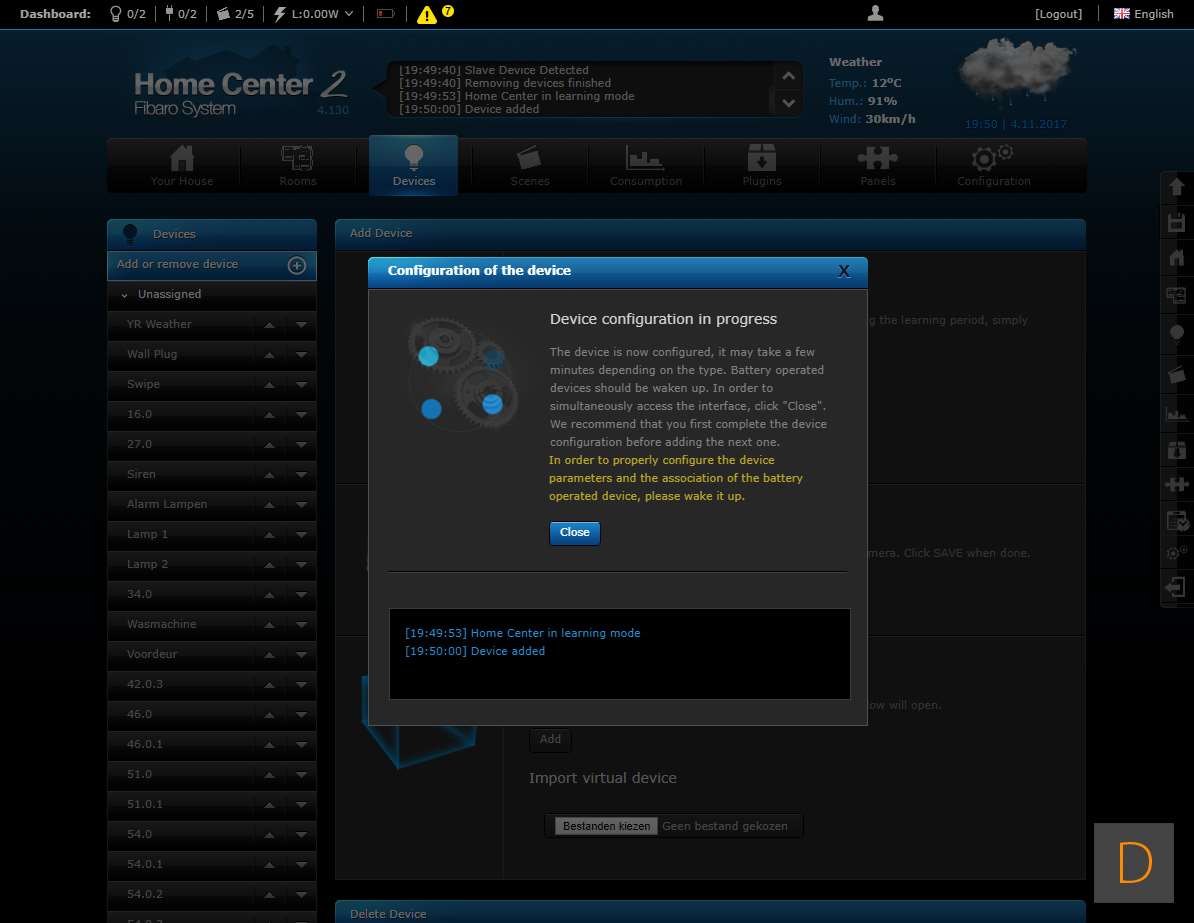
Task: Go to the Plugins tab
Action: coord(761,165)
